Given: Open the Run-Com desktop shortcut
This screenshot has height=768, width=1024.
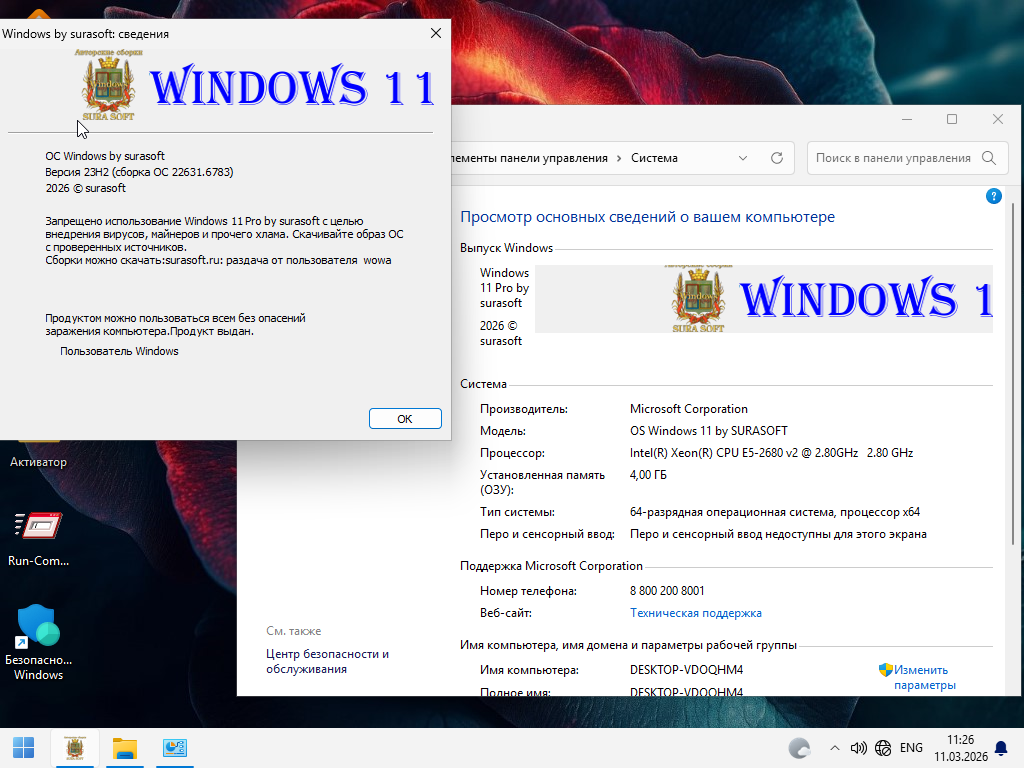Looking at the screenshot, I should [38, 535].
